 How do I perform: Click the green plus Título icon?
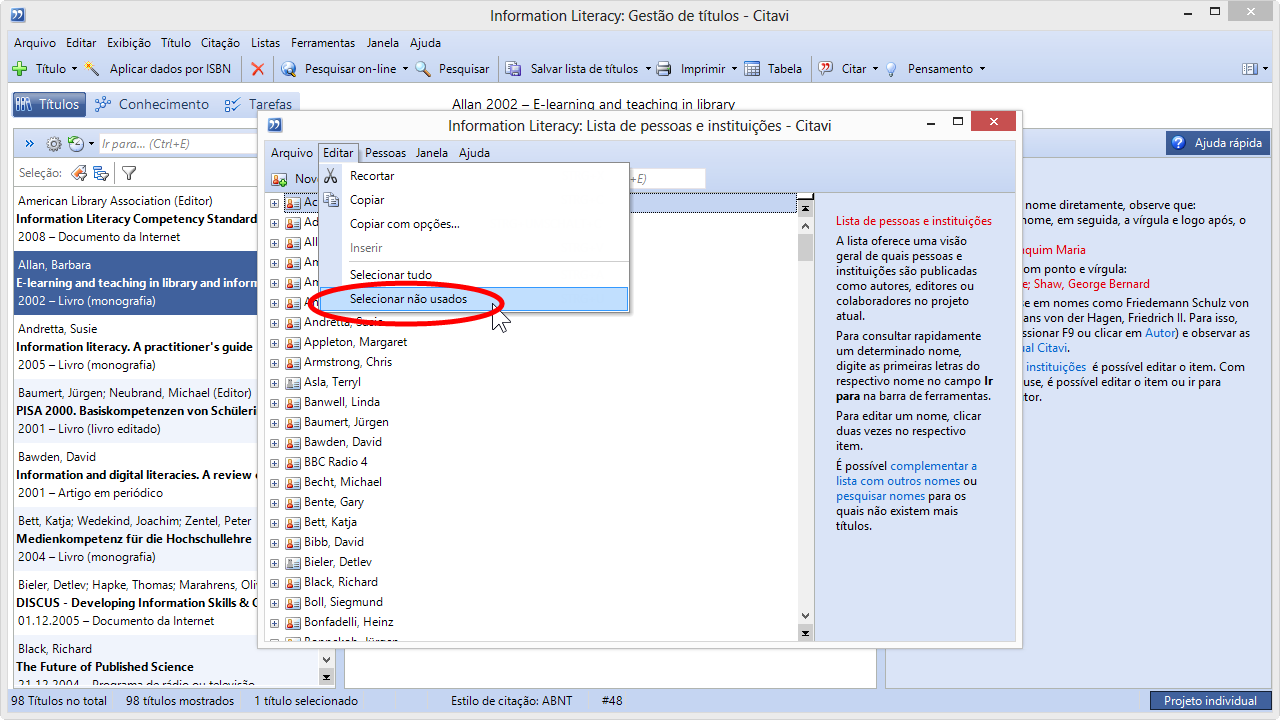[19, 69]
